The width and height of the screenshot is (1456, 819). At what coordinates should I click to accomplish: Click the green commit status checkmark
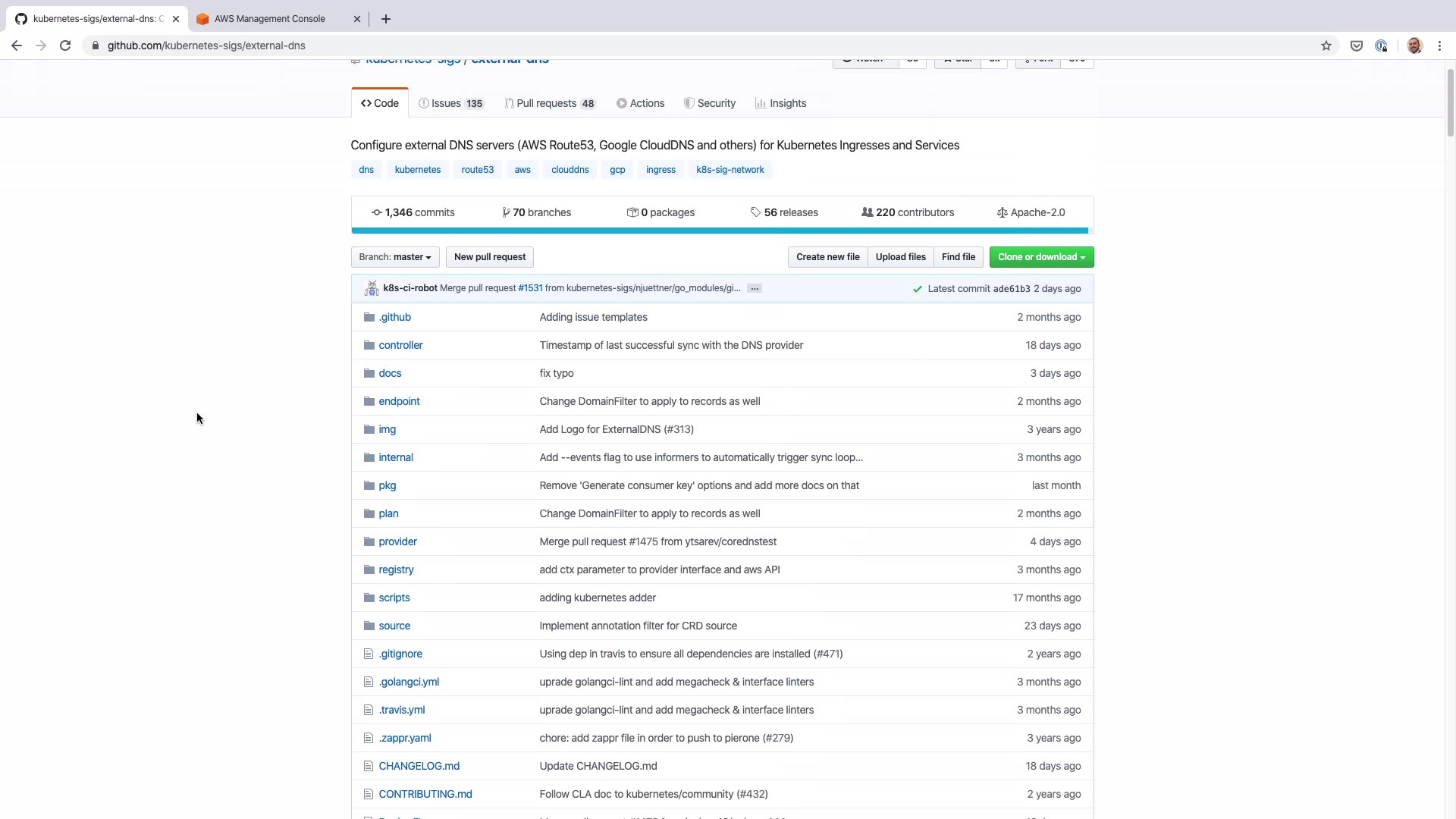(917, 289)
